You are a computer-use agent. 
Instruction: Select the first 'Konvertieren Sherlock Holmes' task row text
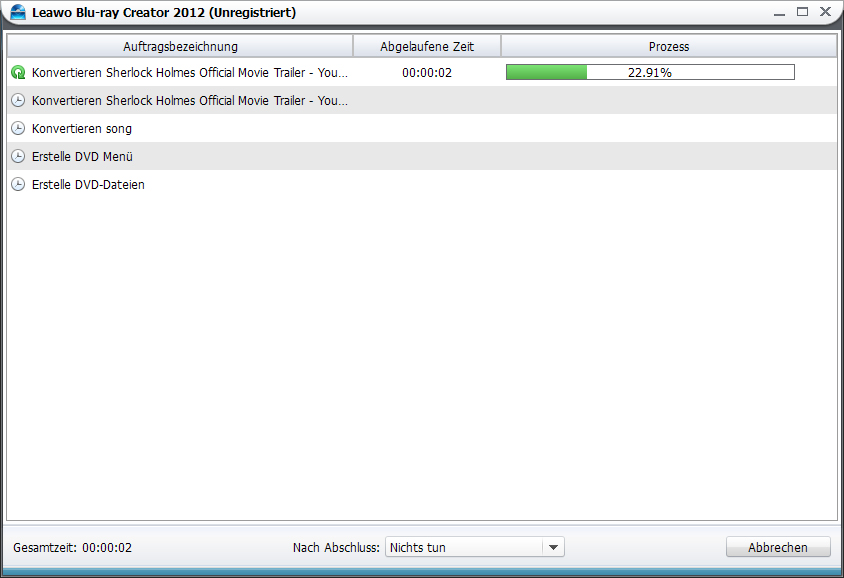[189, 73]
